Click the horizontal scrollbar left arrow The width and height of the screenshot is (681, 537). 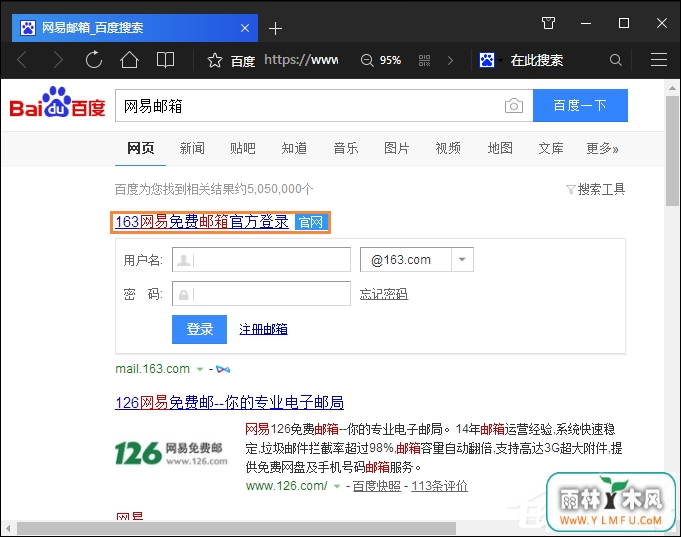8,528
